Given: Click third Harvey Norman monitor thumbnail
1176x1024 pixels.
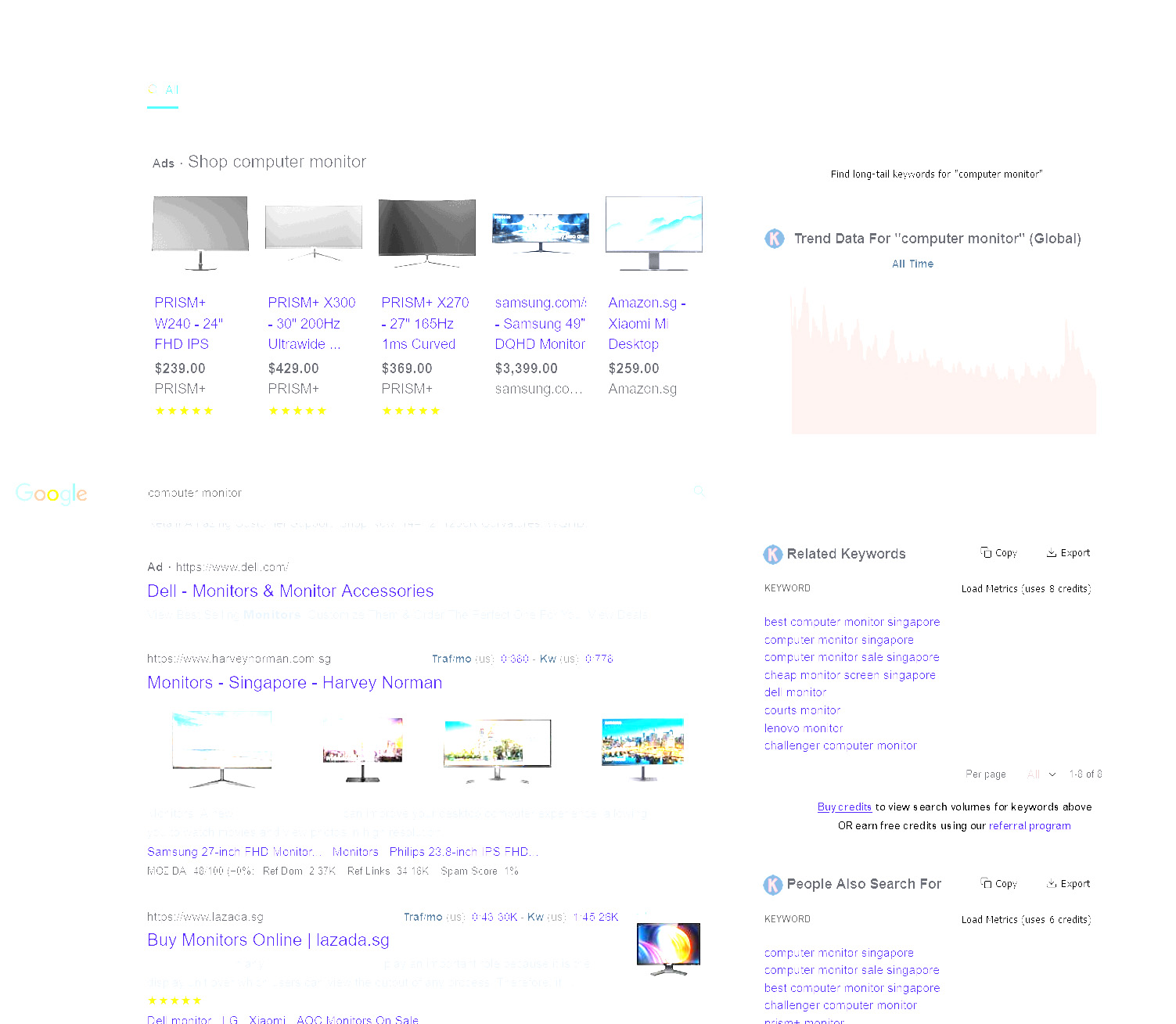Looking at the screenshot, I should (498, 751).
